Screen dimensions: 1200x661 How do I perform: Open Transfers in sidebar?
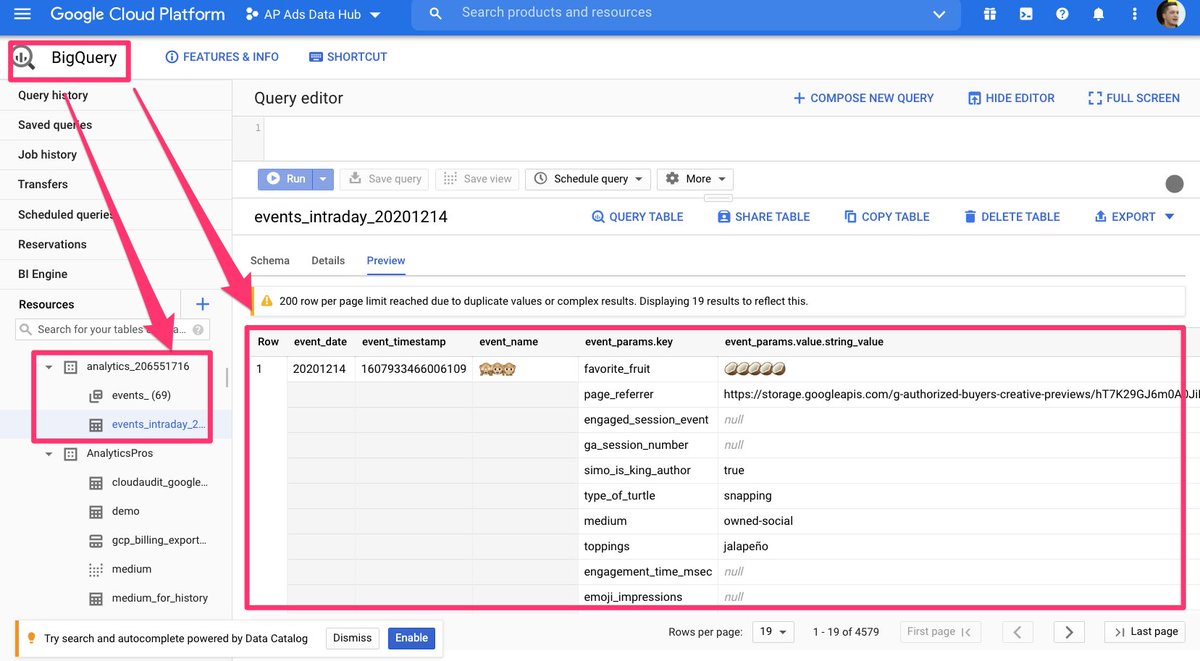[x=43, y=185]
